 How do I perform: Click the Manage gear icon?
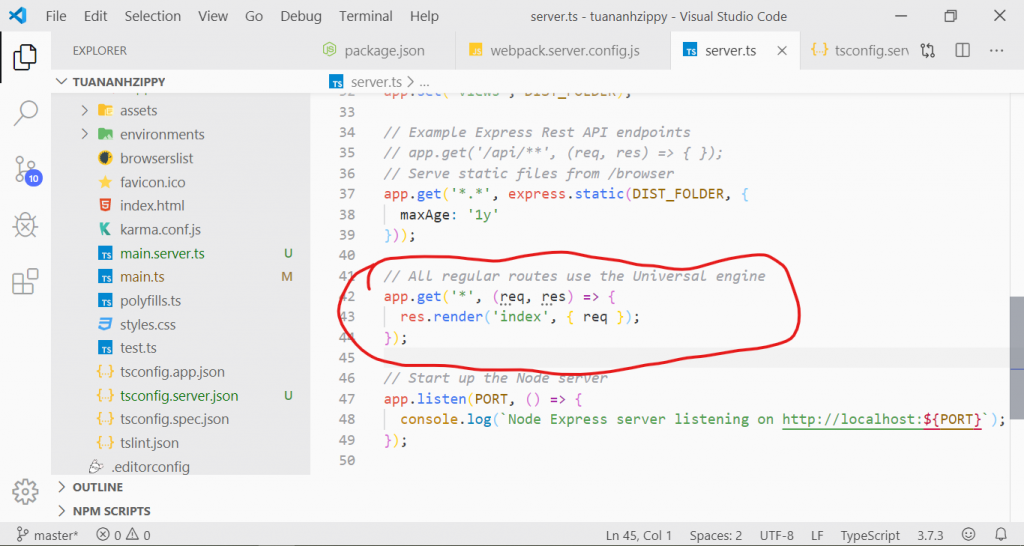coord(25,491)
